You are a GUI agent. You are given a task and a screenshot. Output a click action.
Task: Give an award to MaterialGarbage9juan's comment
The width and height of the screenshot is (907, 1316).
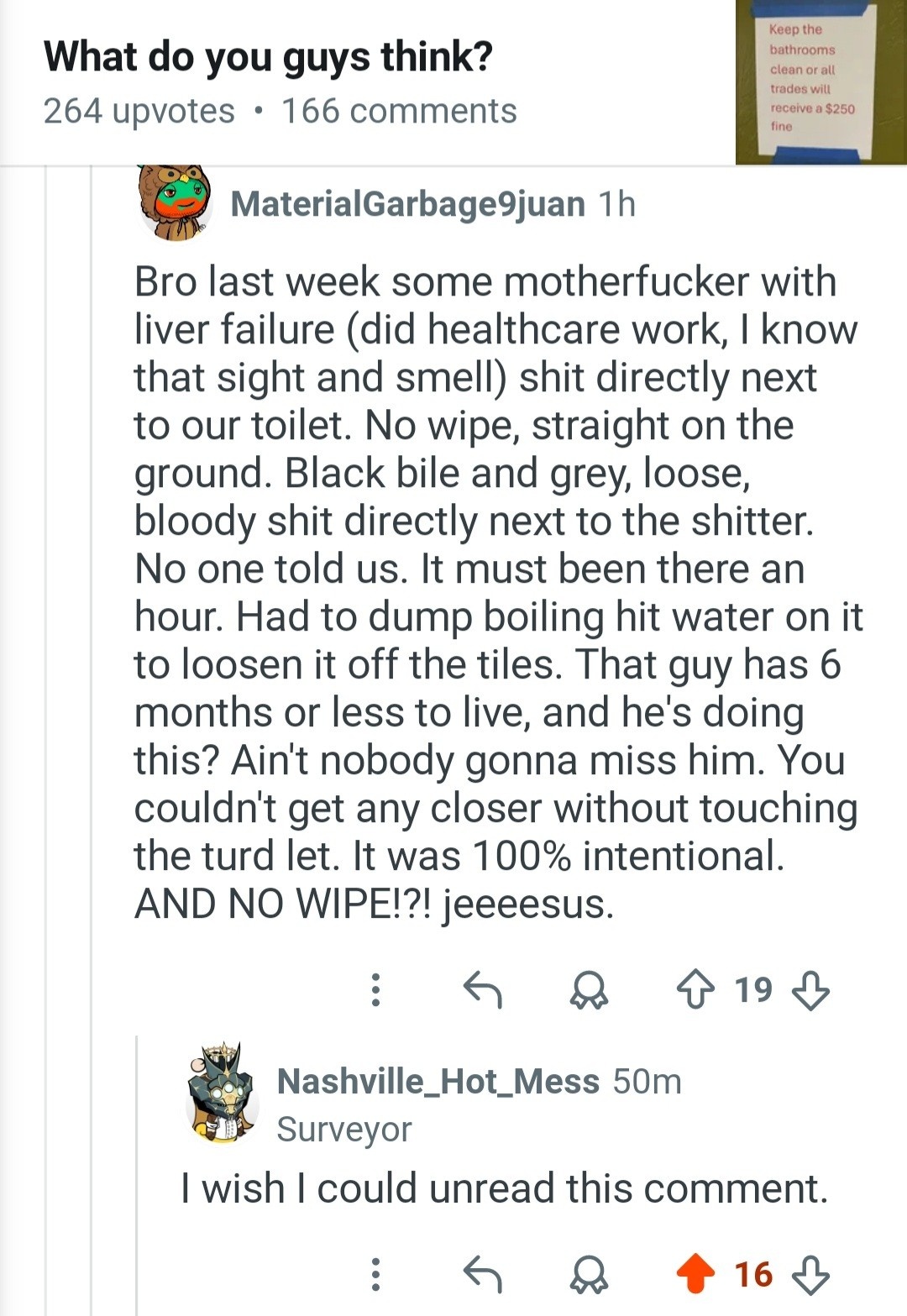pyautogui.click(x=589, y=990)
